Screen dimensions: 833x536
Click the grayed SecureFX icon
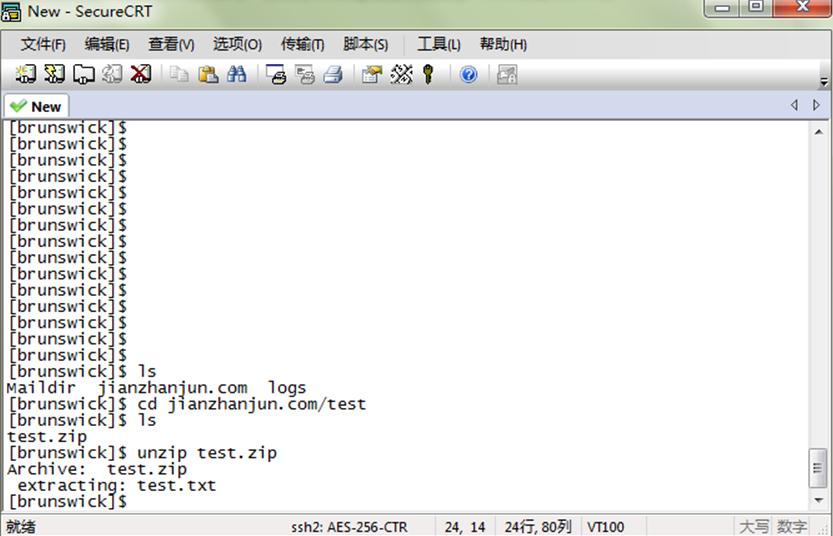tap(507, 74)
